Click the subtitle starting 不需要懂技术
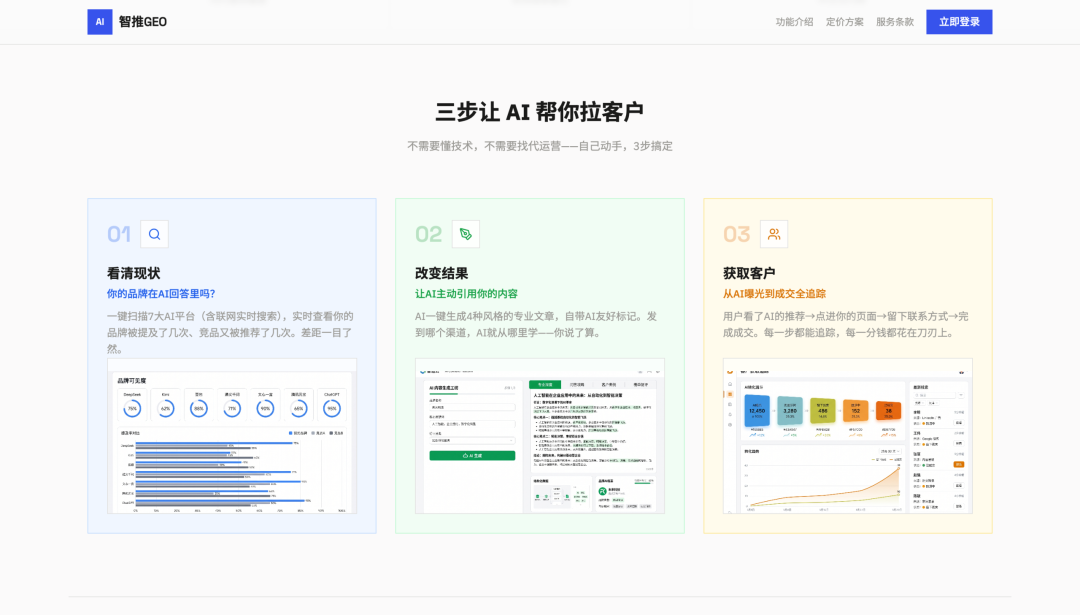 tap(540, 146)
